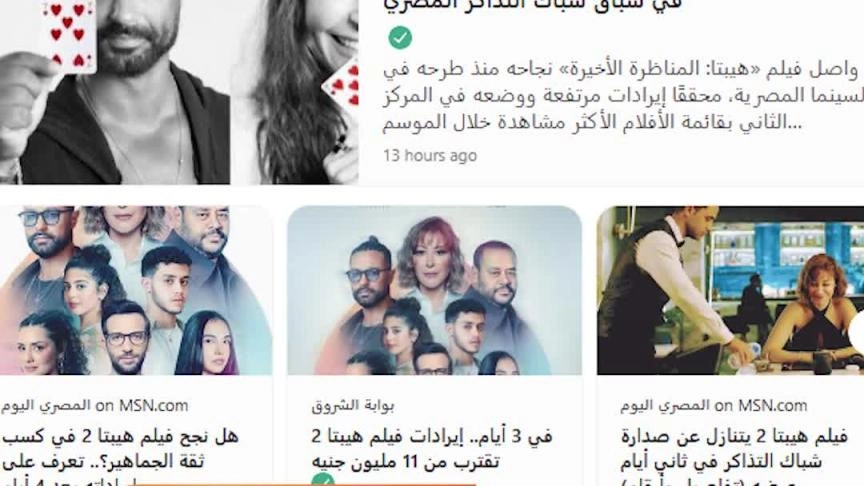This screenshot has height=486, width=864.
Task: Click المصري اليوم on MSN.com on bartender card
Action: [714, 406]
